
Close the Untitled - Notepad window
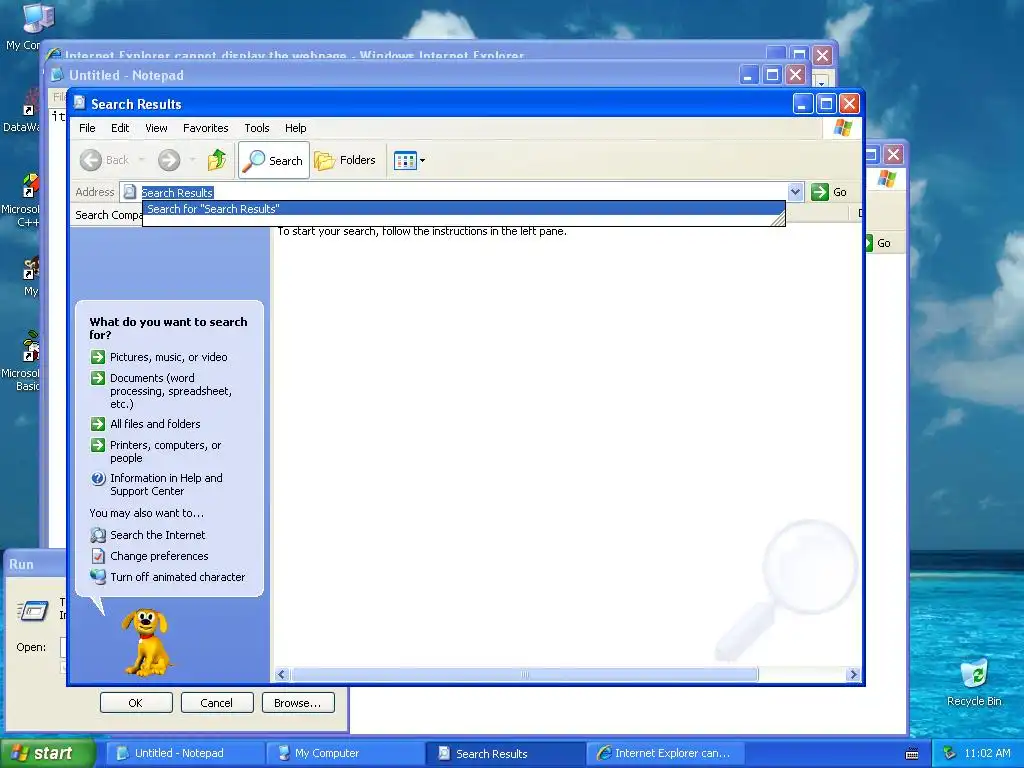point(795,74)
